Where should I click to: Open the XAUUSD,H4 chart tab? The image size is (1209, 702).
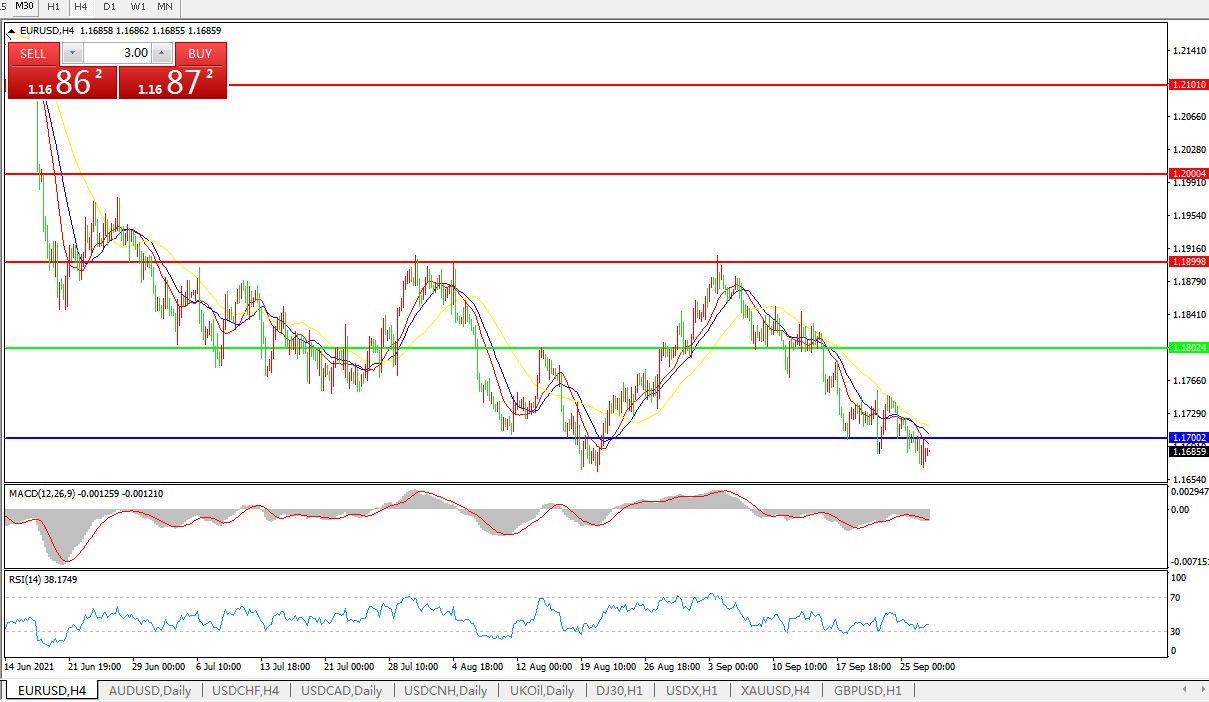(x=774, y=691)
